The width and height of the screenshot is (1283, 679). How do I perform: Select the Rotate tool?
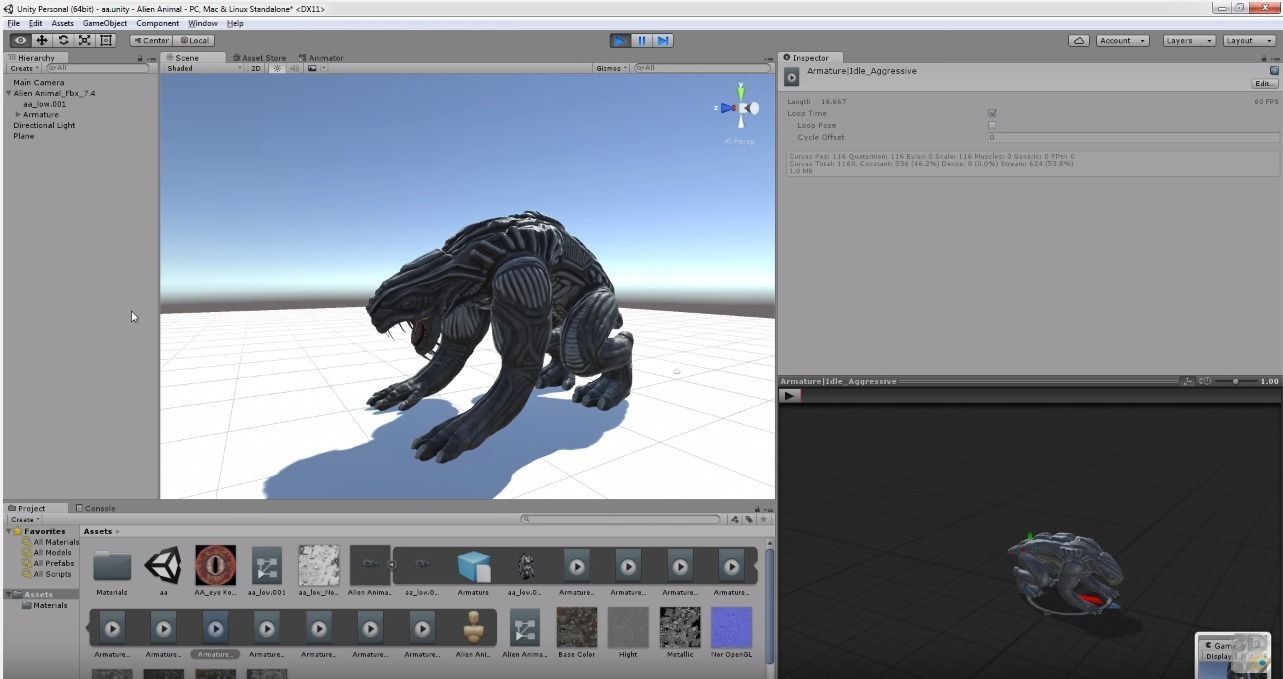(x=63, y=40)
